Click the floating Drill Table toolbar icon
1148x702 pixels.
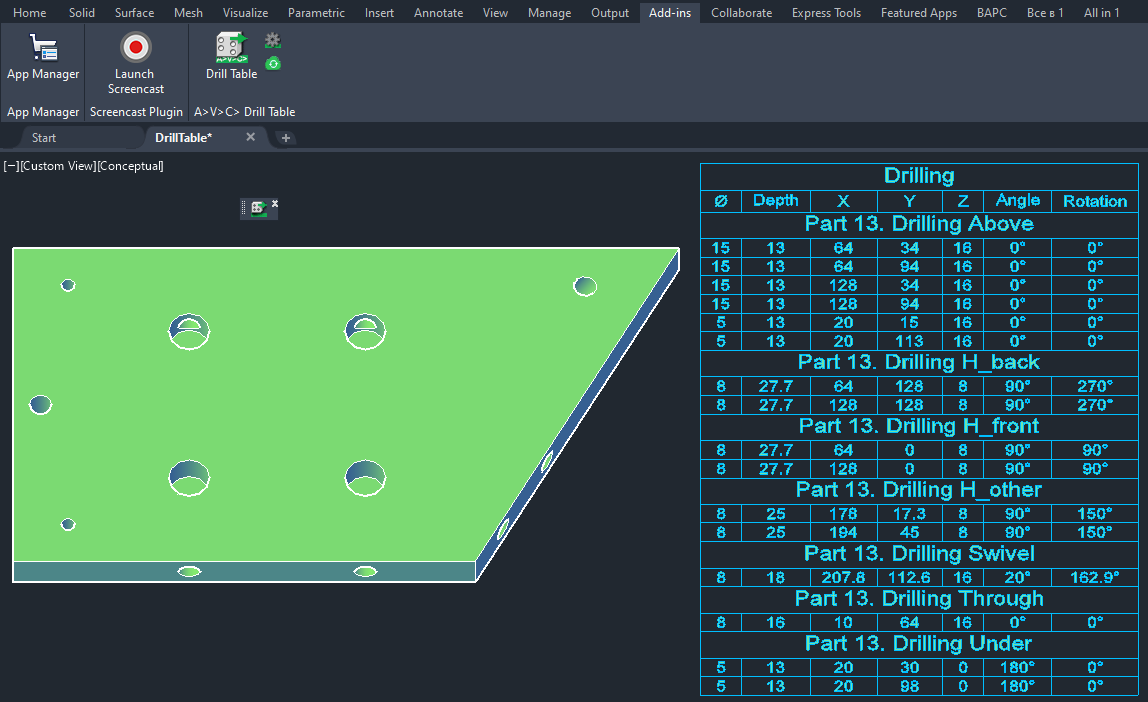pos(258,208)
